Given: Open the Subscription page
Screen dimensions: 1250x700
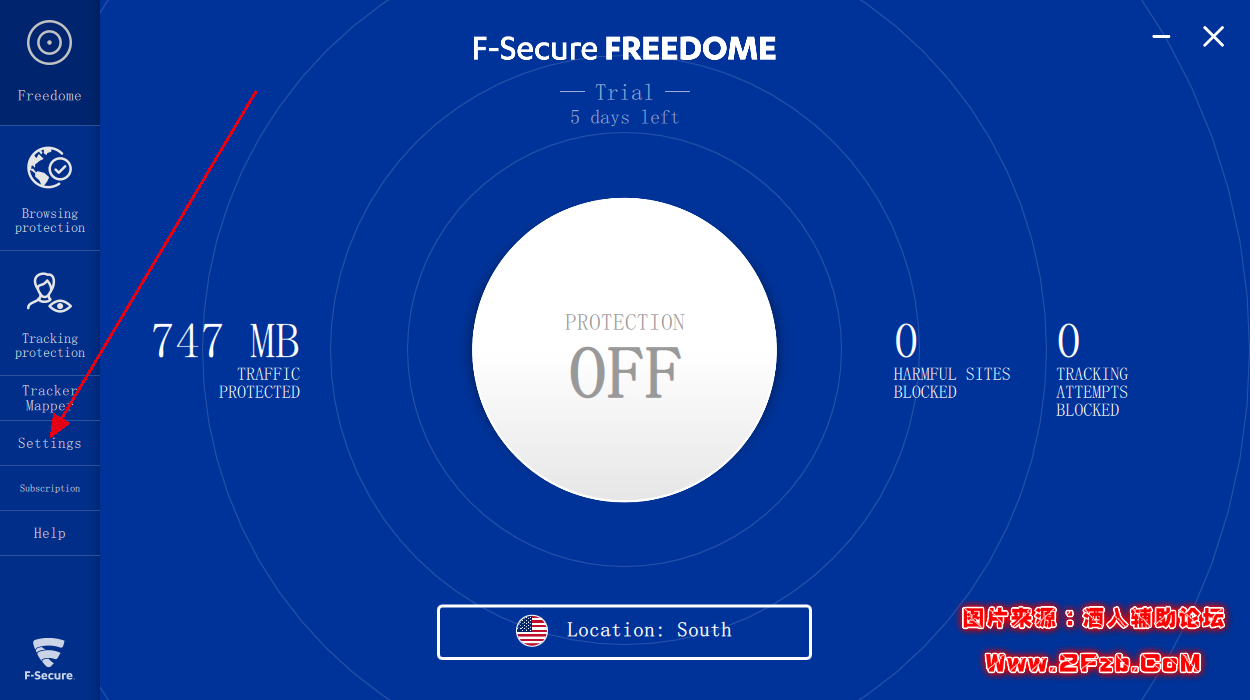Looking at the screenshot, I should pos(49,488).
